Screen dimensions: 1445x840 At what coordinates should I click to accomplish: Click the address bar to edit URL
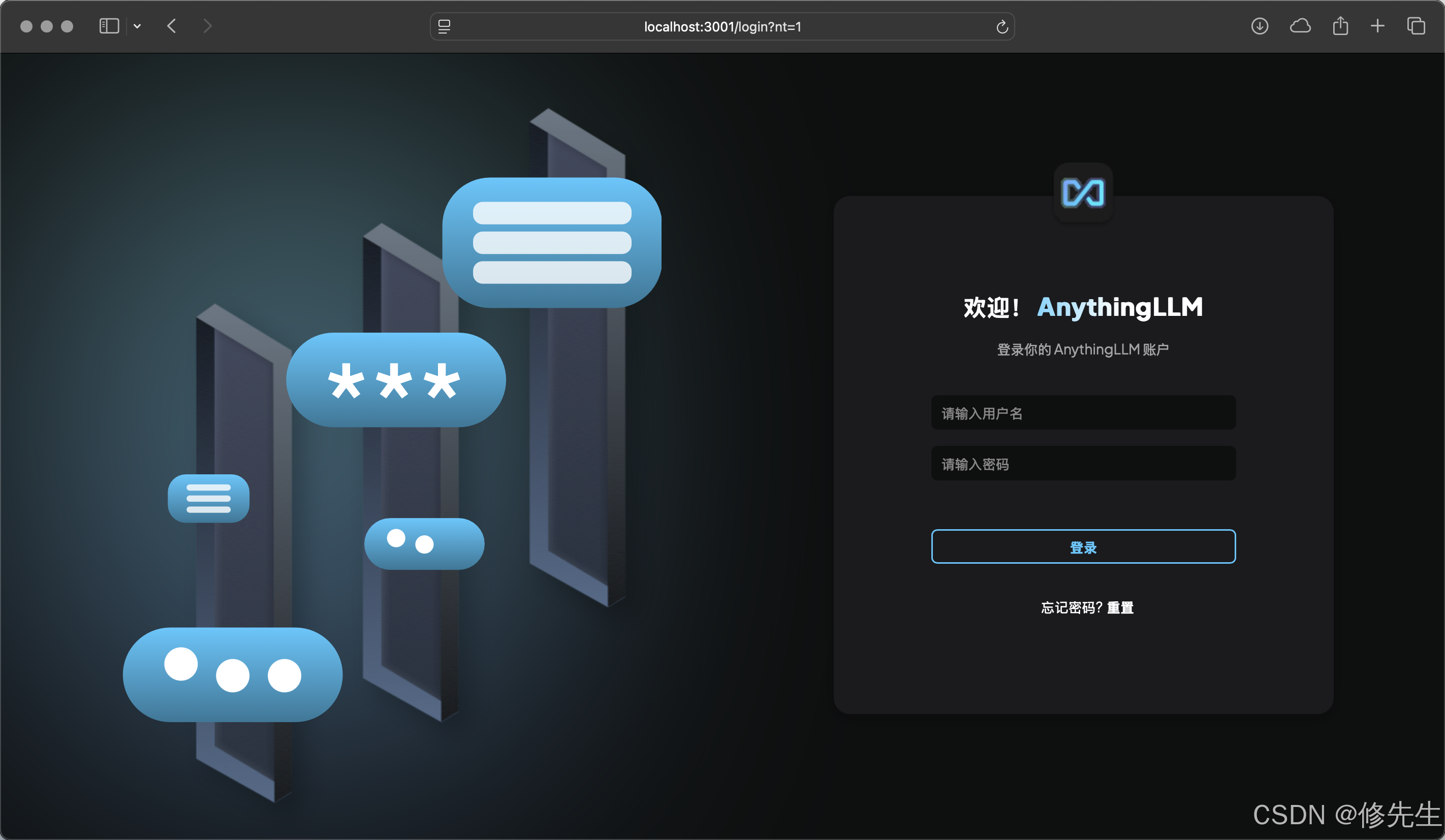point(721,26)
